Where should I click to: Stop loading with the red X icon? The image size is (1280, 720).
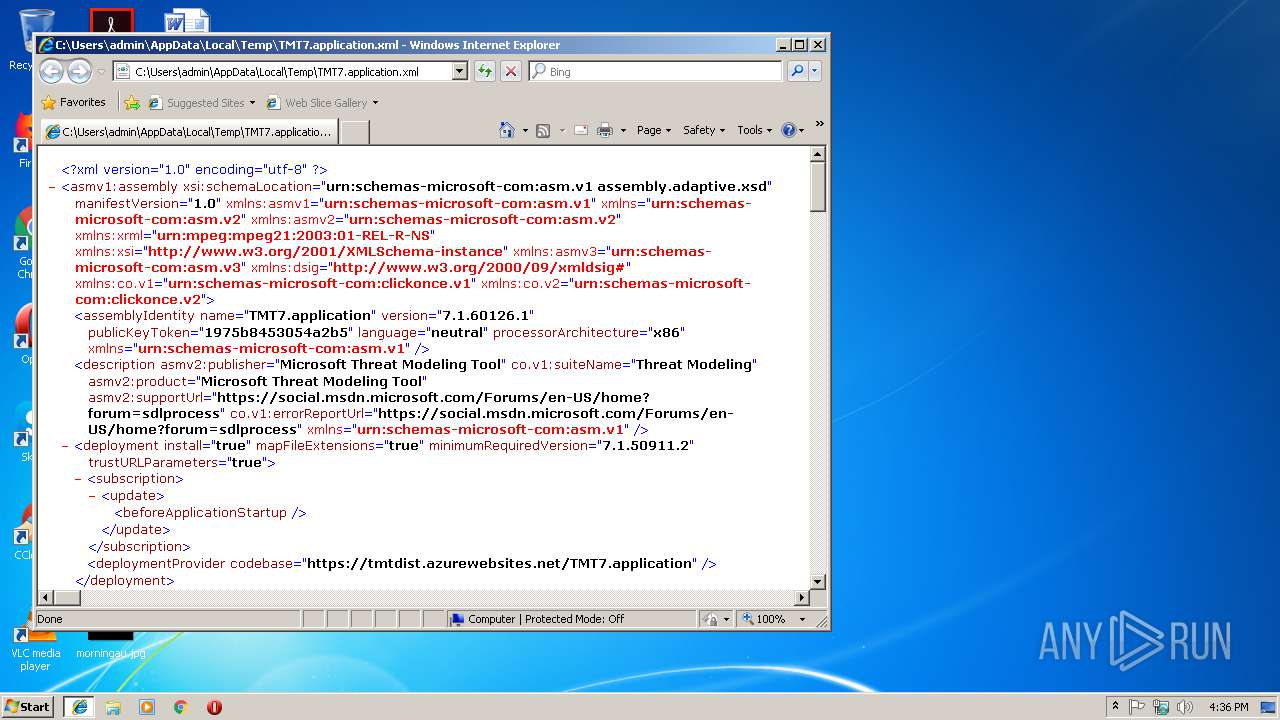[x=511, y=71]
